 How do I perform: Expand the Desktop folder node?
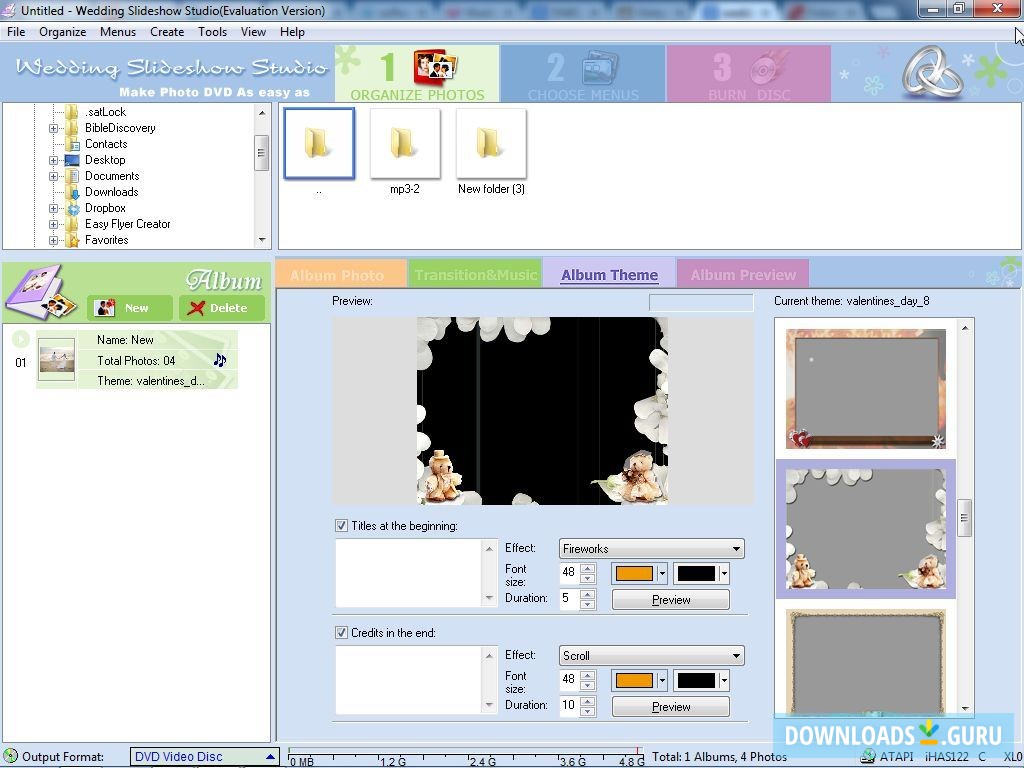[x=54, y=161]
